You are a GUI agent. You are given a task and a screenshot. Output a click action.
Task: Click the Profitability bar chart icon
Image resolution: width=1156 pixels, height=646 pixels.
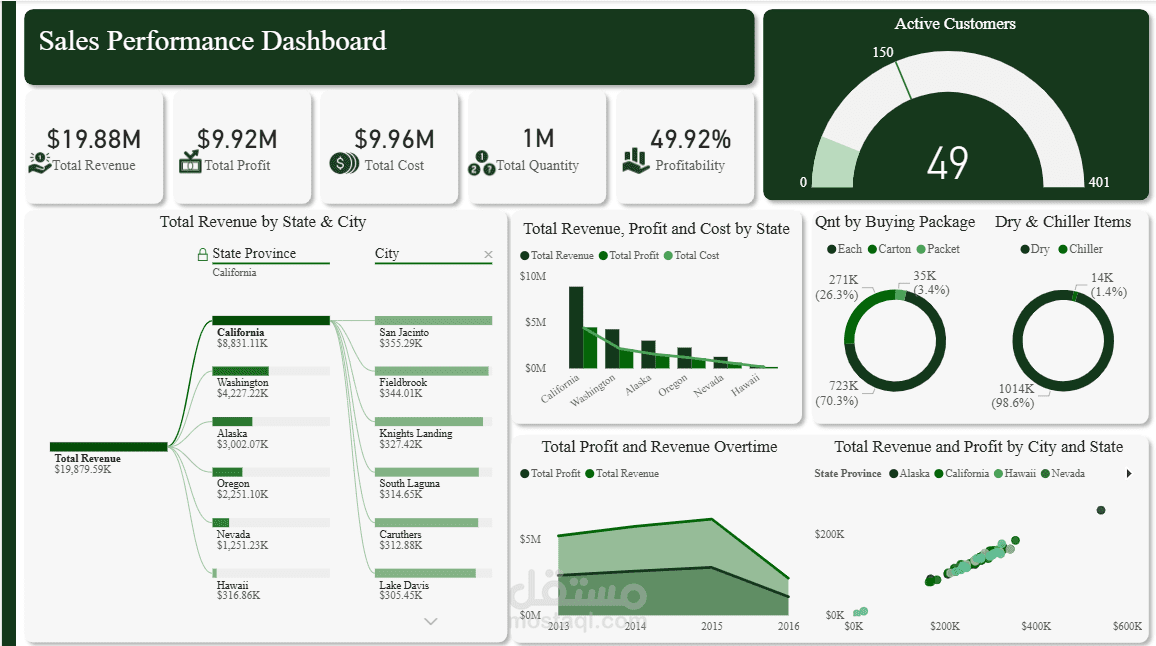pos(636,161)
